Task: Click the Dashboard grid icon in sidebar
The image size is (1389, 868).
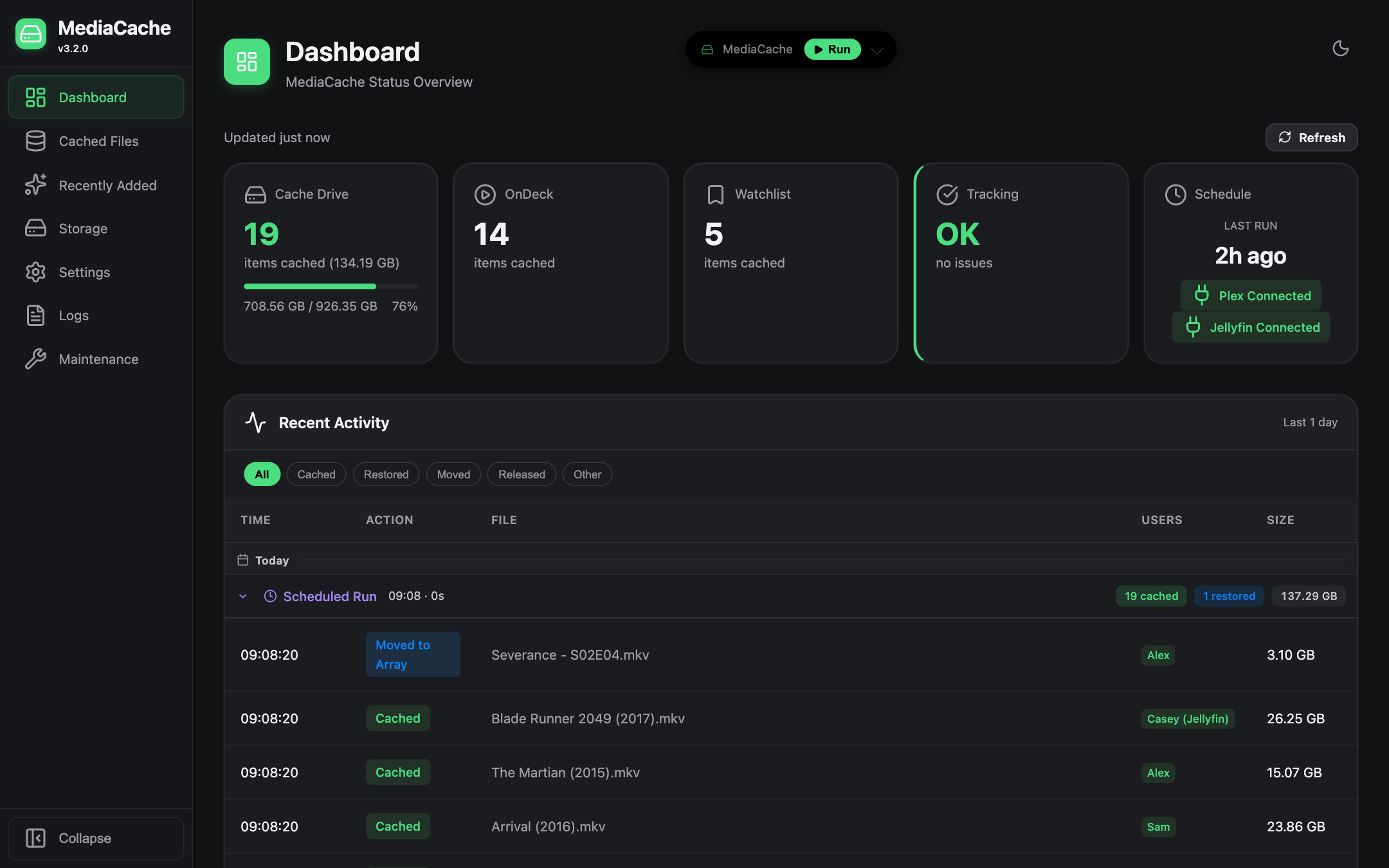Action: 35,97
